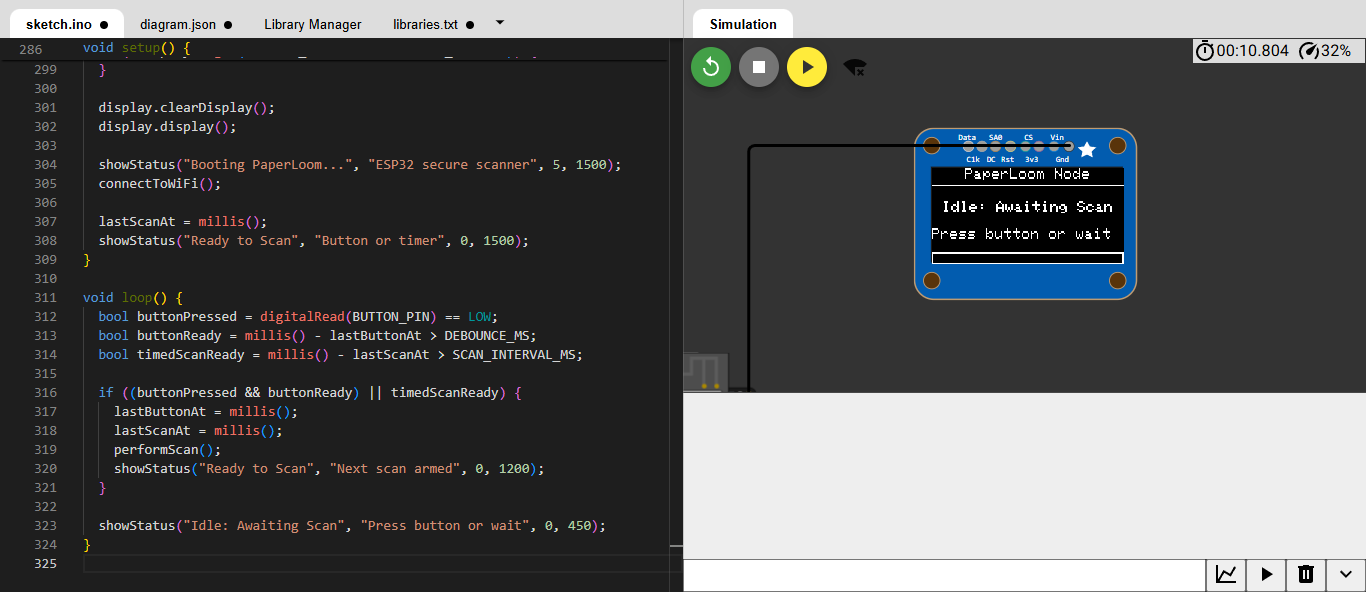The image size is (1366, 592).
Task: Place cursor on empty line 325
Action: (380, 564)
